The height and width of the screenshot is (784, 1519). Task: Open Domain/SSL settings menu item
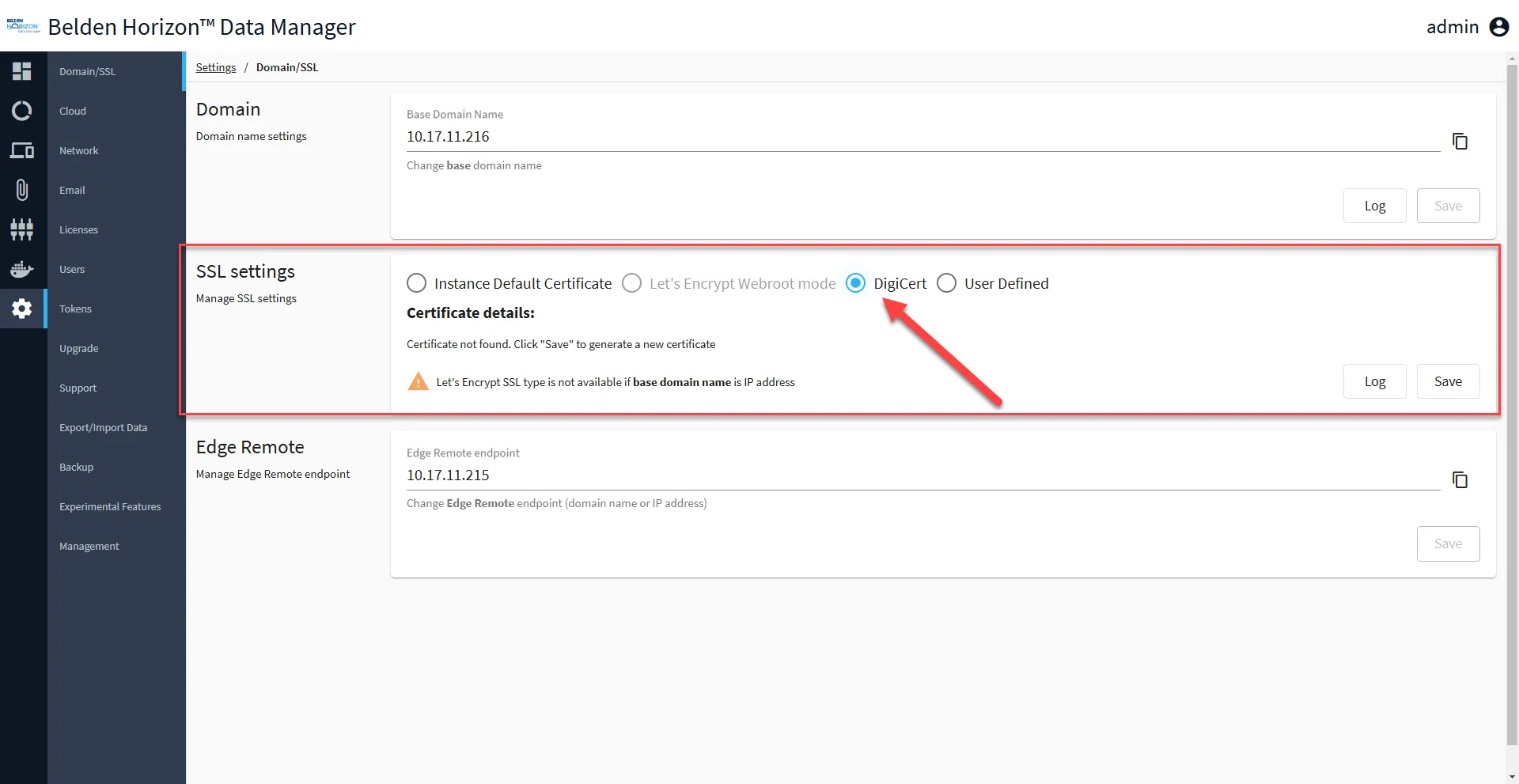116,71
